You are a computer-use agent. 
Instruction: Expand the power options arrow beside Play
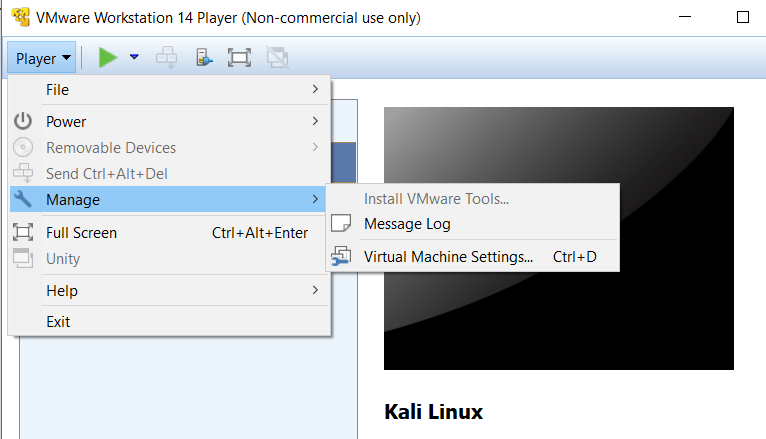[x=134, y=57]
